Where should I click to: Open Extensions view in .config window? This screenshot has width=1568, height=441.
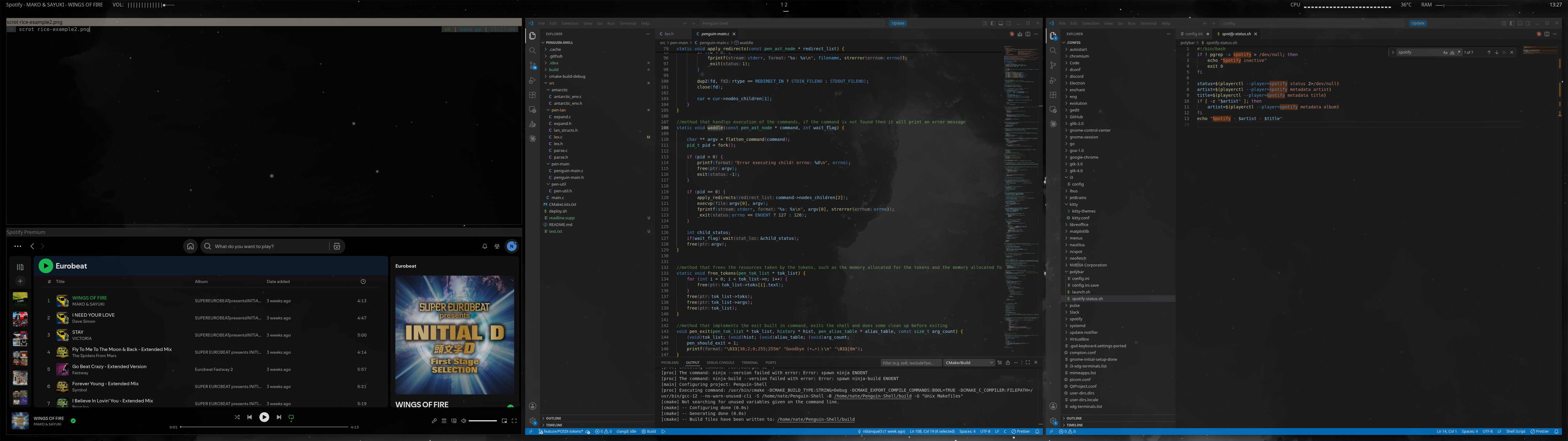(x=1053, y=94)
